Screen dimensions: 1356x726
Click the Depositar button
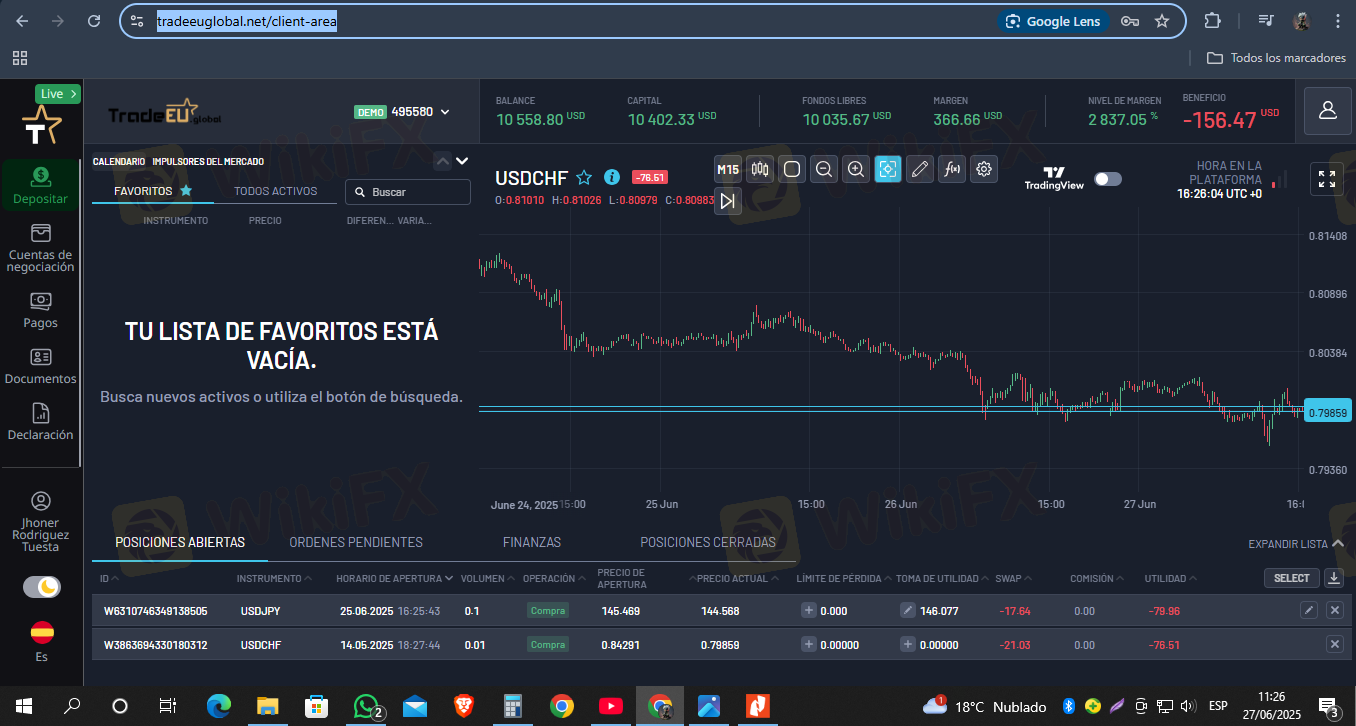point(40,185)
